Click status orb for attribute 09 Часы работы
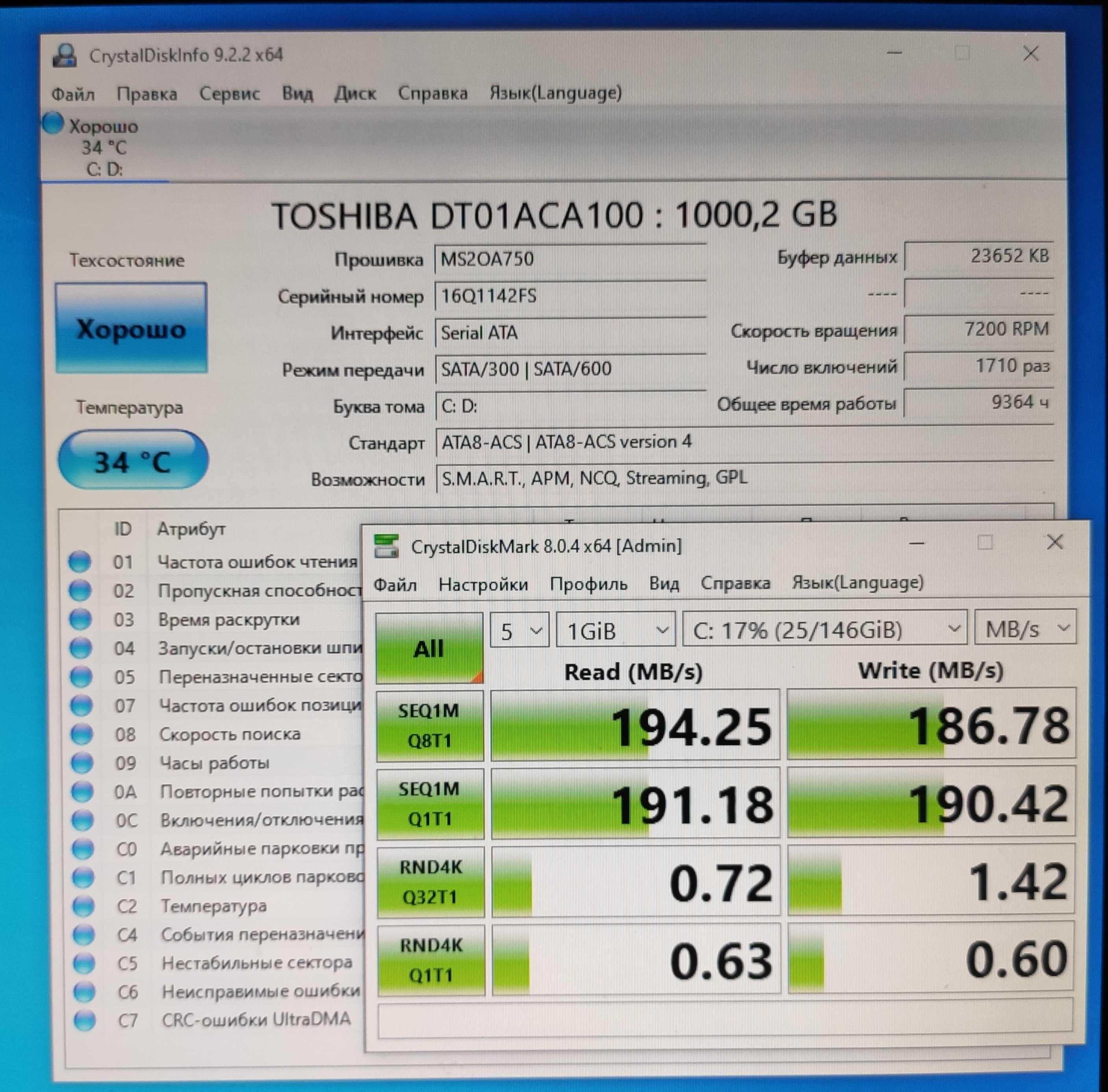1108x1092 pixels. coord(82,762)
